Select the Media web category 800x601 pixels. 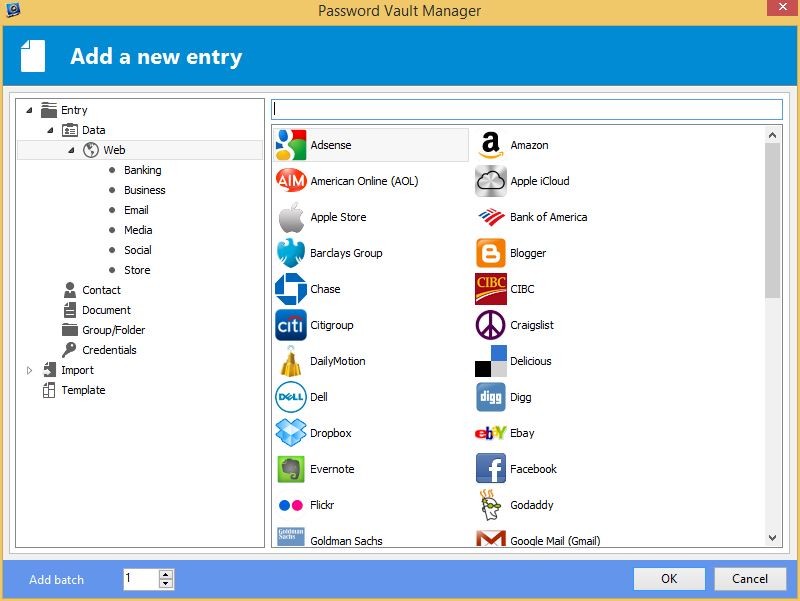click(x=138, y=230)
